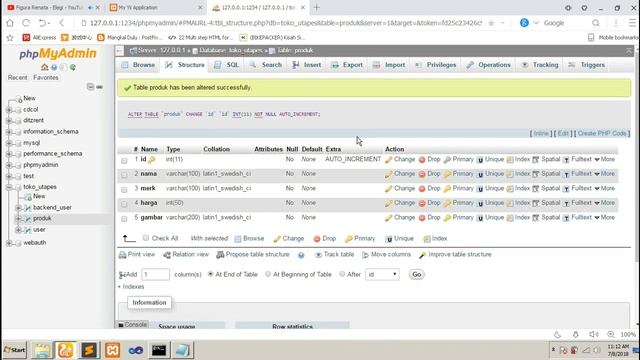Screen dimensions: 640x360
Task: Open command prompt from the taskbar
Action: point(159,350)
